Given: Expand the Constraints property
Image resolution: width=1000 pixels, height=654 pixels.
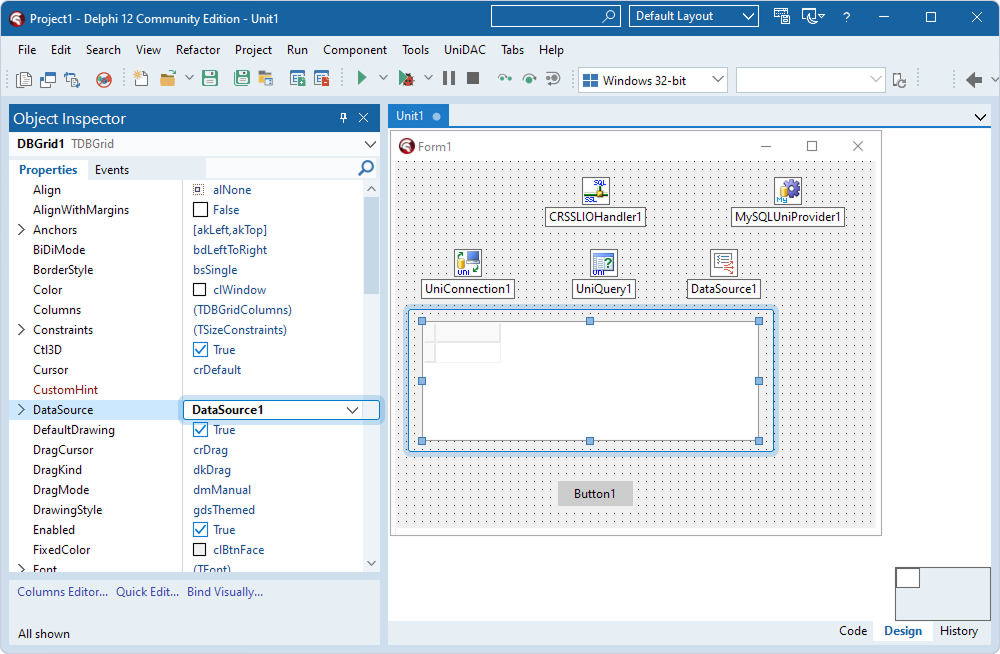Looking at the screenshot, I should (21, 329).
